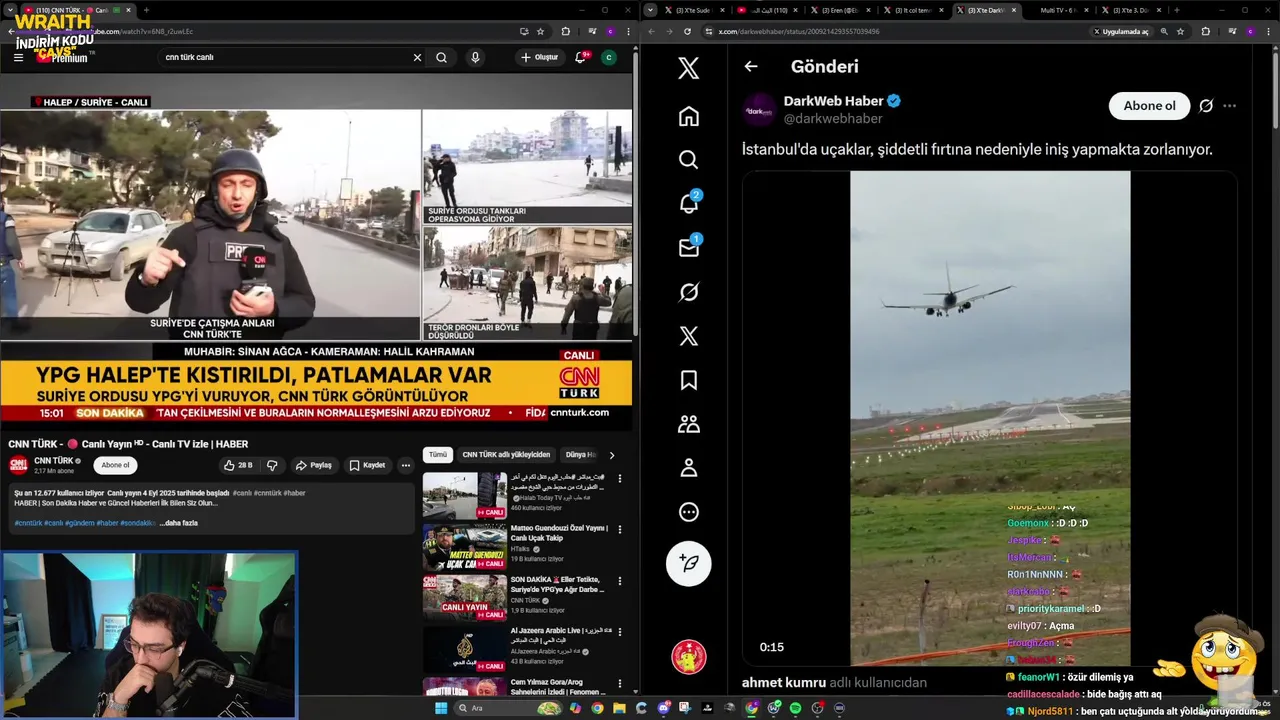Open Spotify from the taskbar
This screenshot has width=1280, height=720.
tap(795, 708)
